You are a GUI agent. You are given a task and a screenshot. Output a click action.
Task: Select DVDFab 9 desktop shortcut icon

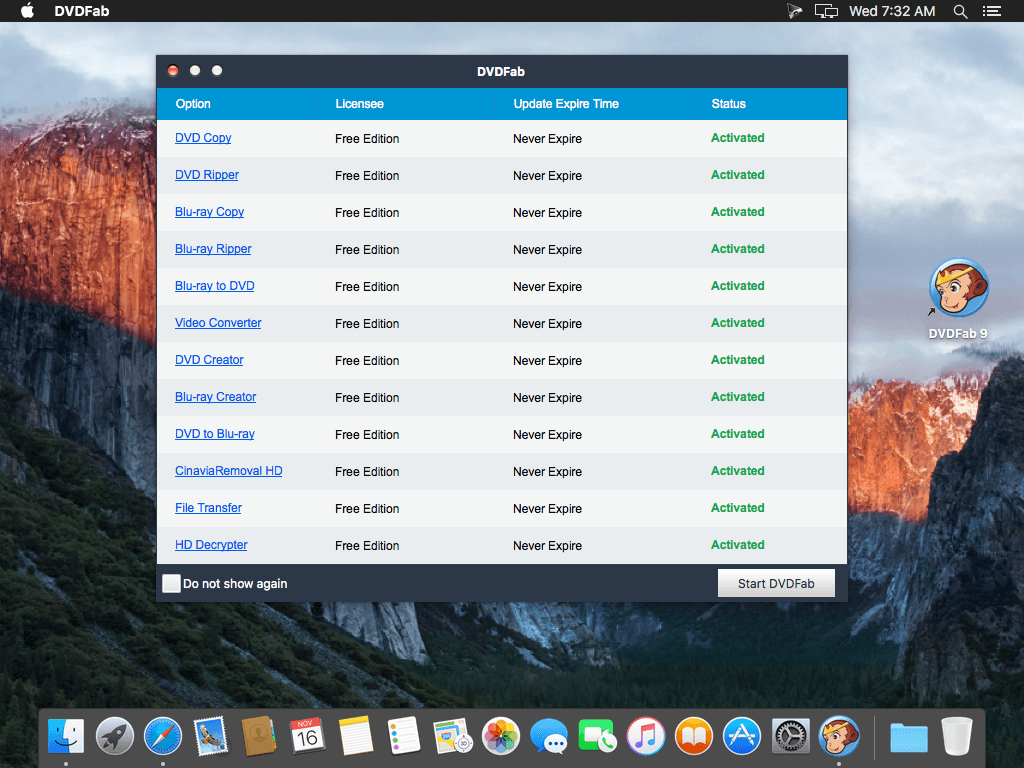(958, 289)
